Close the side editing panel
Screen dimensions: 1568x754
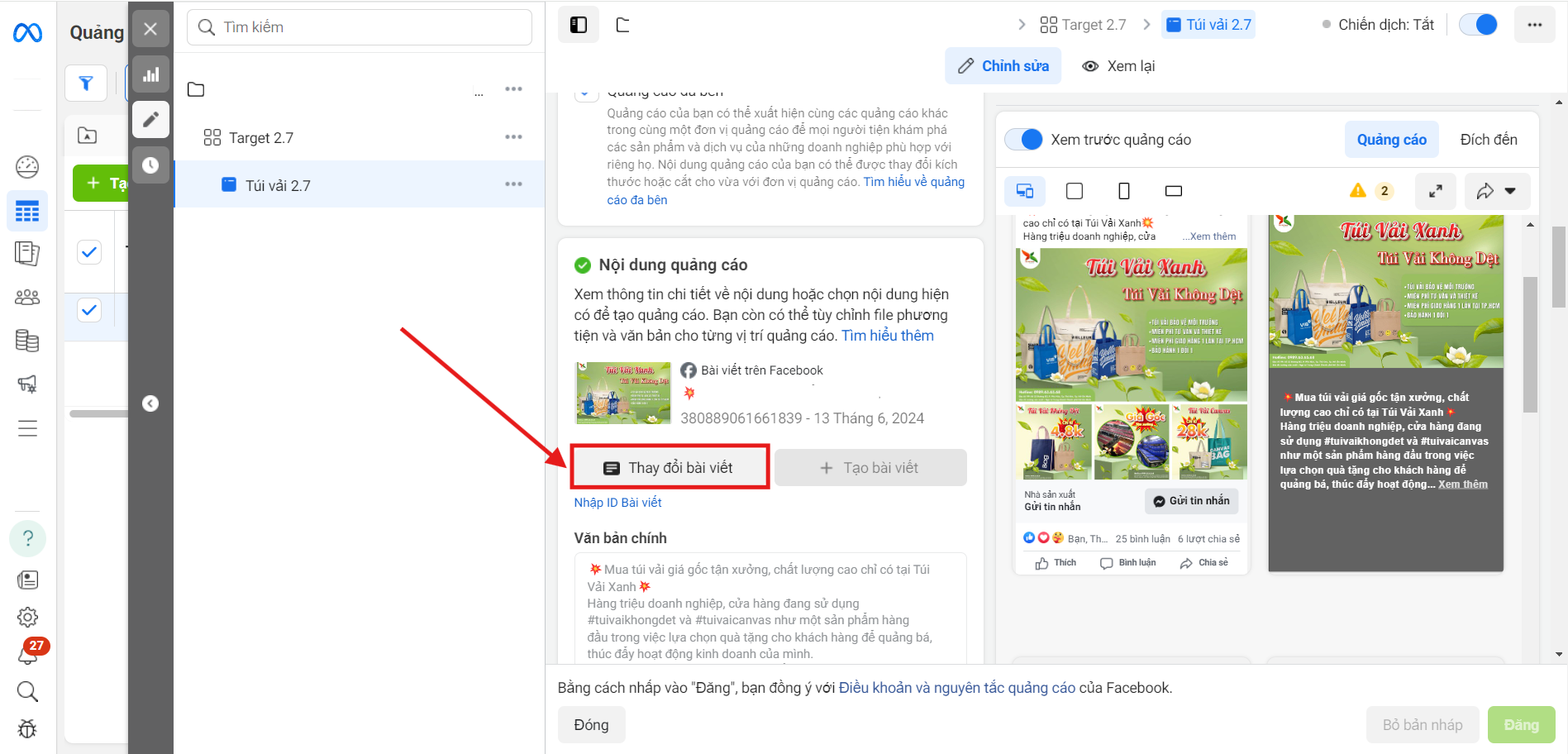pyautogui.click(x=150, y=29)
